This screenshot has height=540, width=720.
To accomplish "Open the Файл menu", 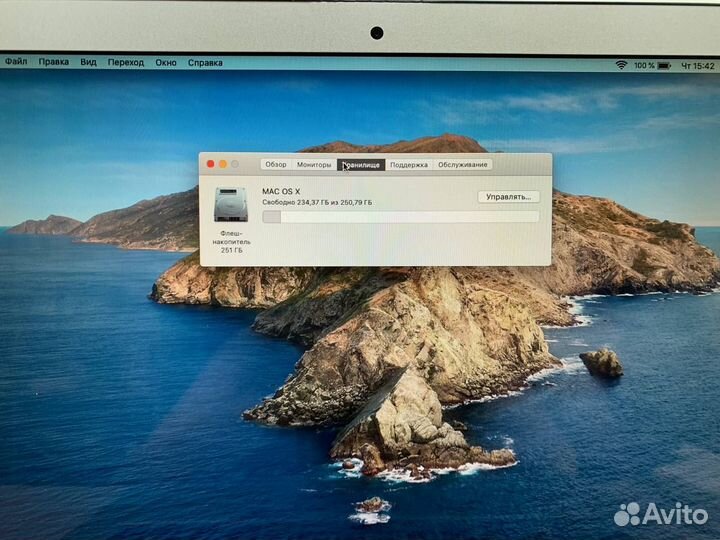I will 16,61.
